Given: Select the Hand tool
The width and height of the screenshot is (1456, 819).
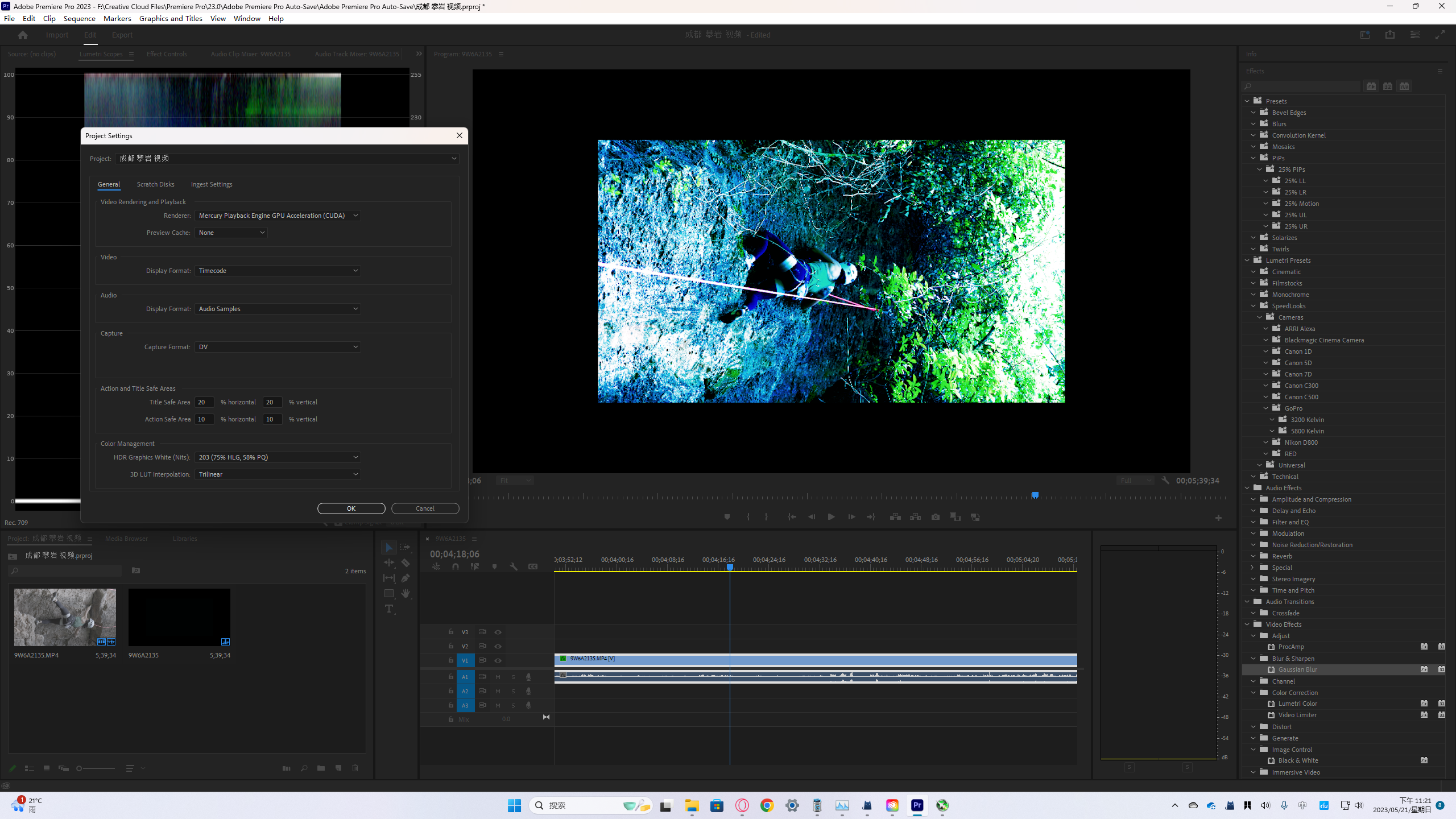Looking at the screenshot, I should pos(406,593).
